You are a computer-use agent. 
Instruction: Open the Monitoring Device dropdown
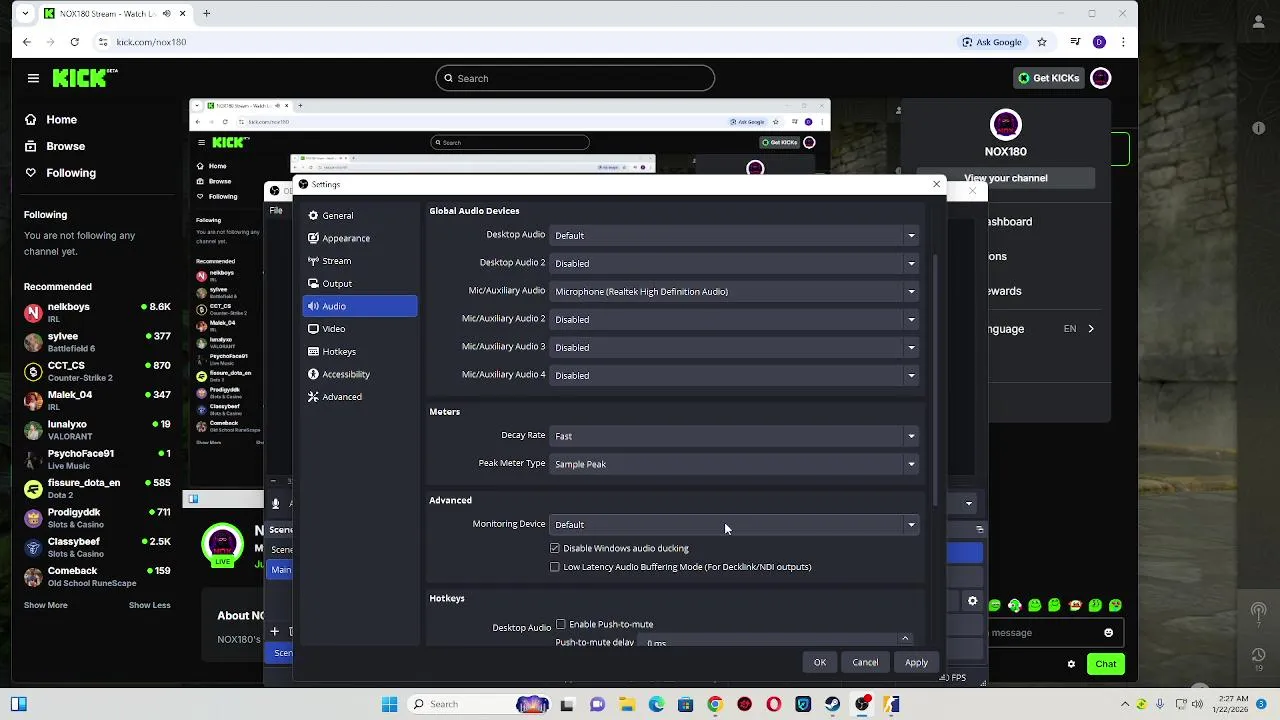[734, 525]
